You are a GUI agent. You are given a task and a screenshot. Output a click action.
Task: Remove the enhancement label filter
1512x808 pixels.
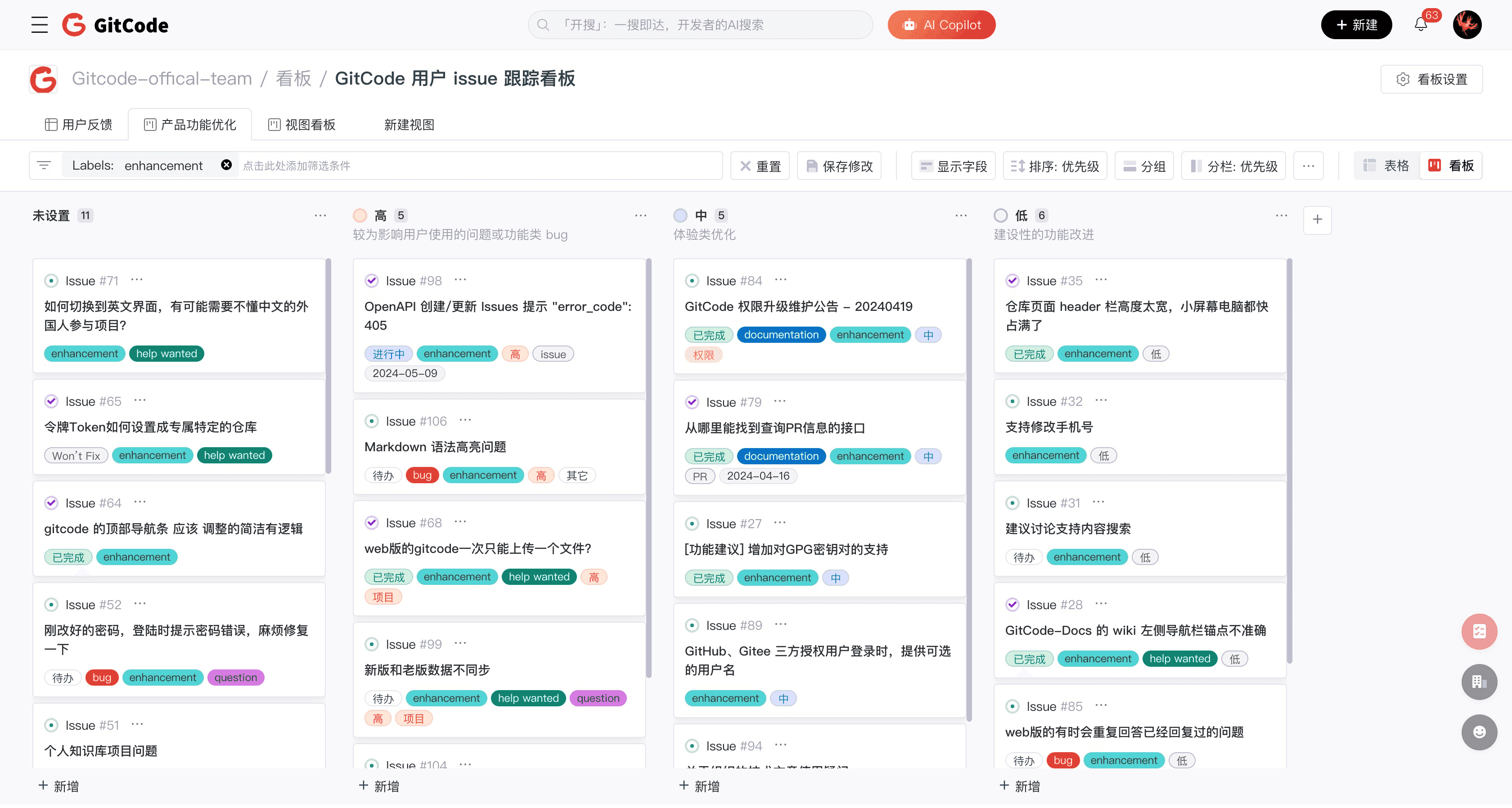[226, 165]
